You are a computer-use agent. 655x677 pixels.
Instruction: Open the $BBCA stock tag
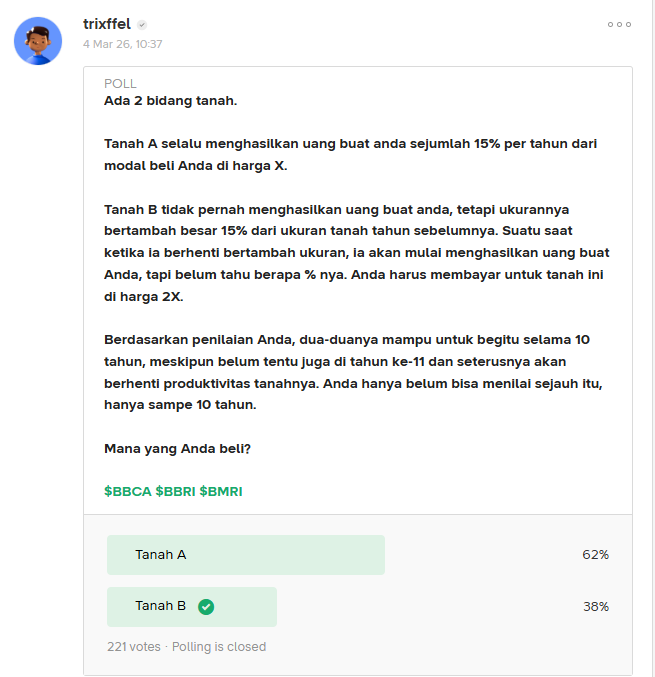(x=127, y=491)
